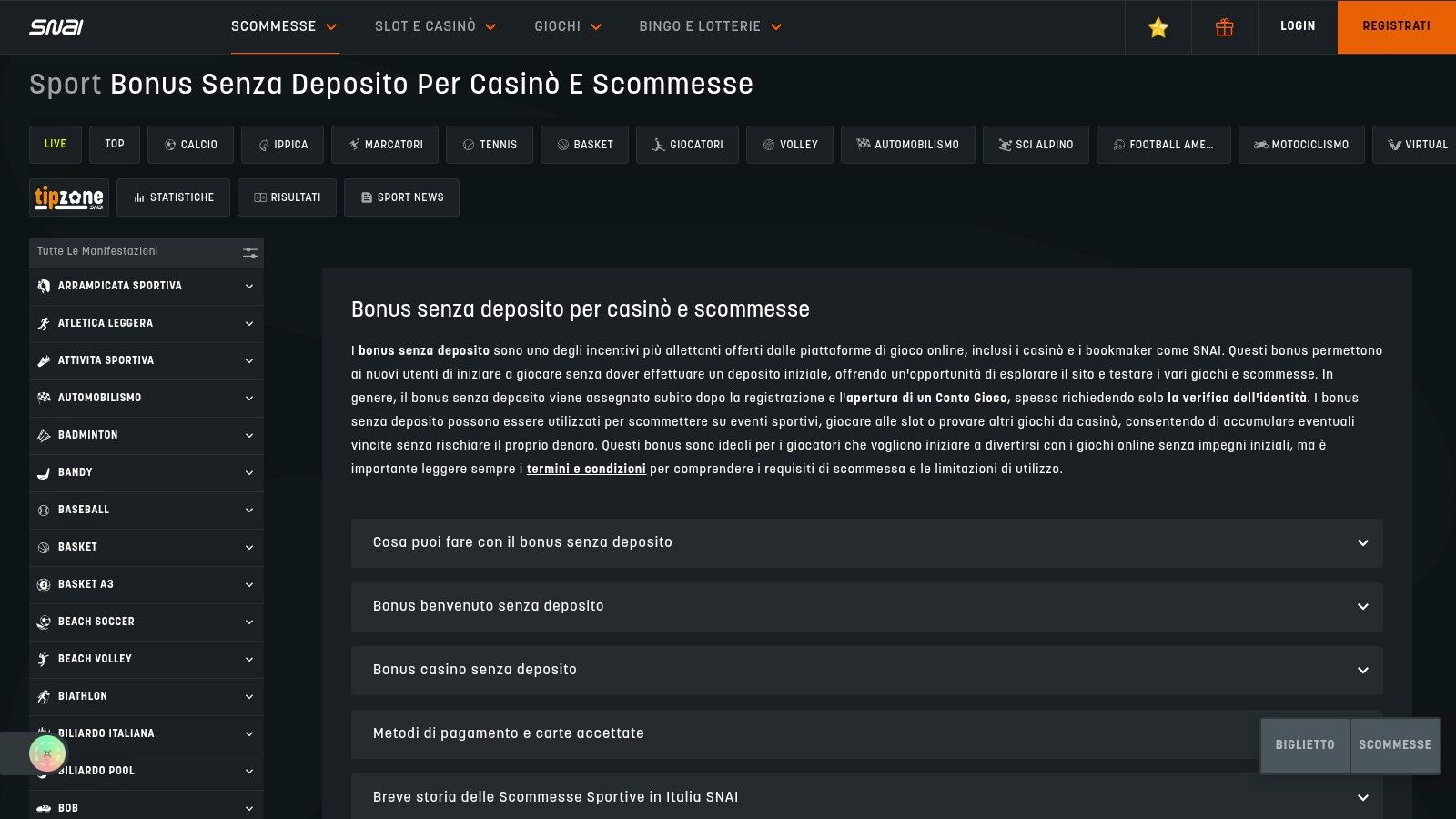Expand Atletica Leggera in sidebar

point(147,324)
